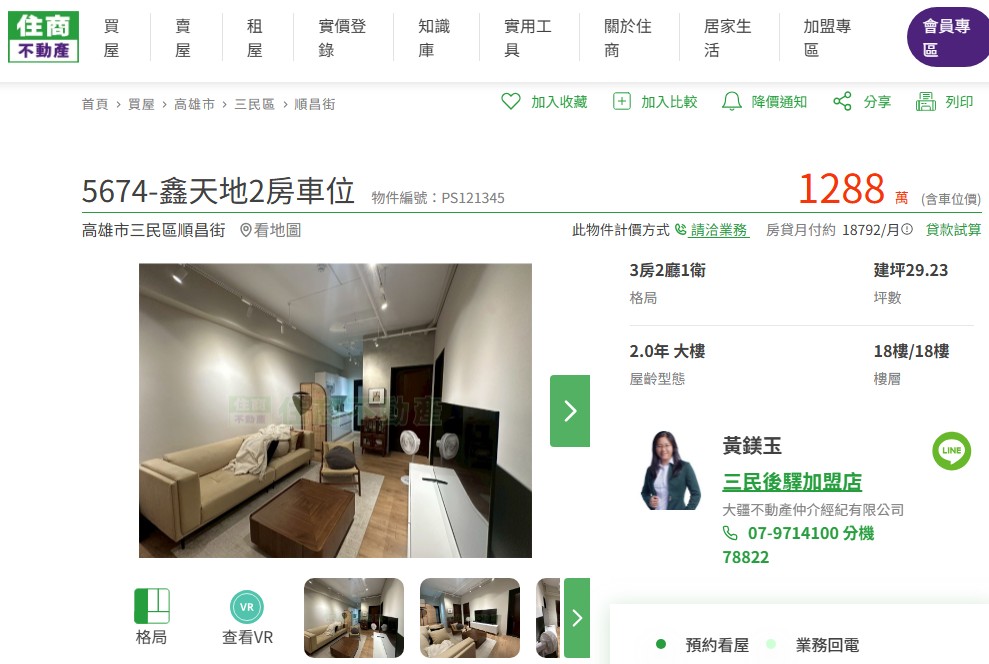Screen dimensions: 989x664
Task: Click the 會員專區 button
Action: (948, 38)
